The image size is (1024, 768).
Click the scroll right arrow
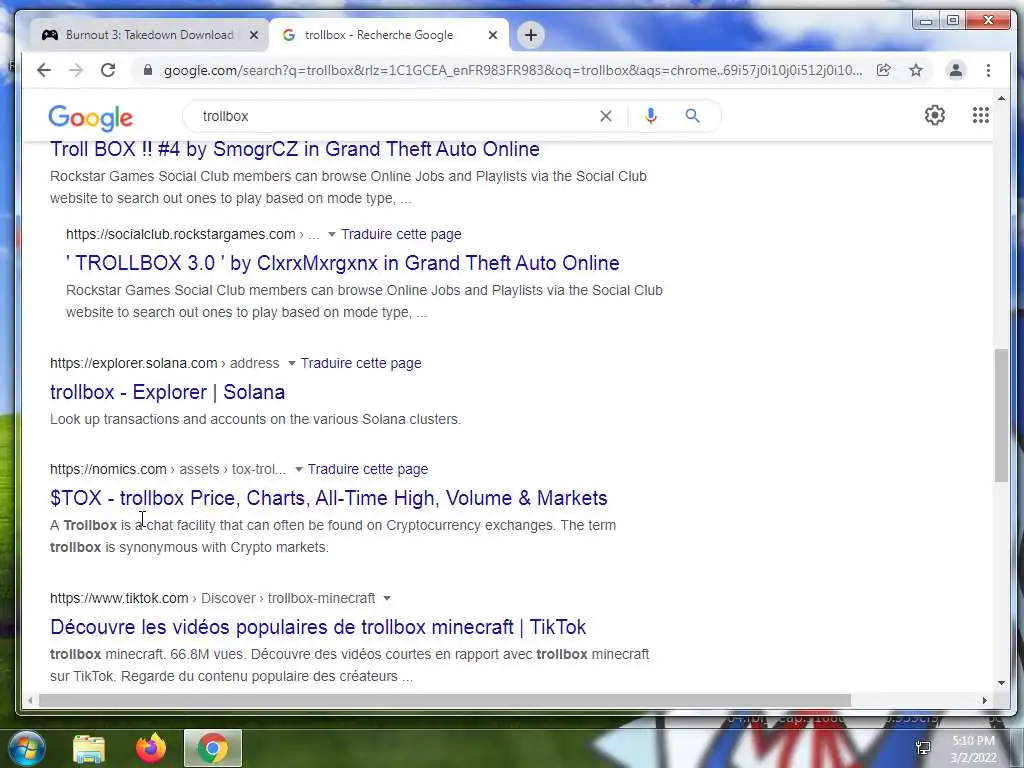(985, 700)
